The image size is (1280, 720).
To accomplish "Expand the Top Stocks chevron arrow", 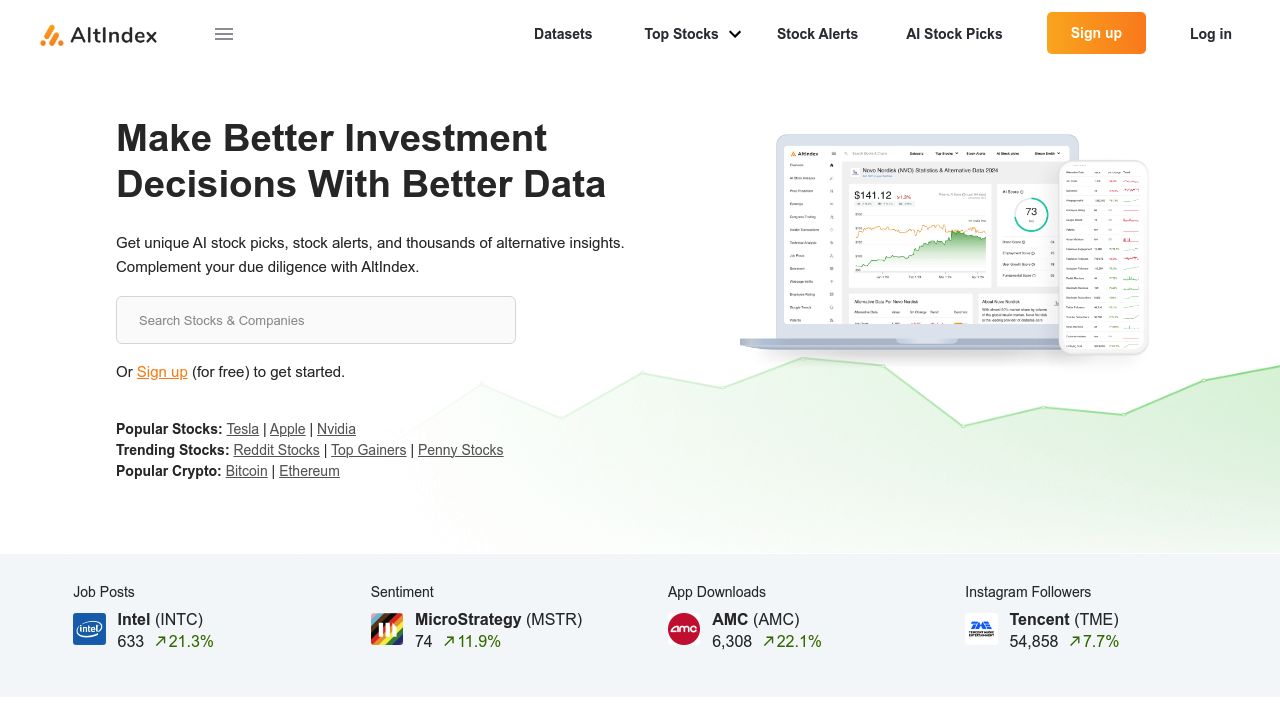I will 735,34.
